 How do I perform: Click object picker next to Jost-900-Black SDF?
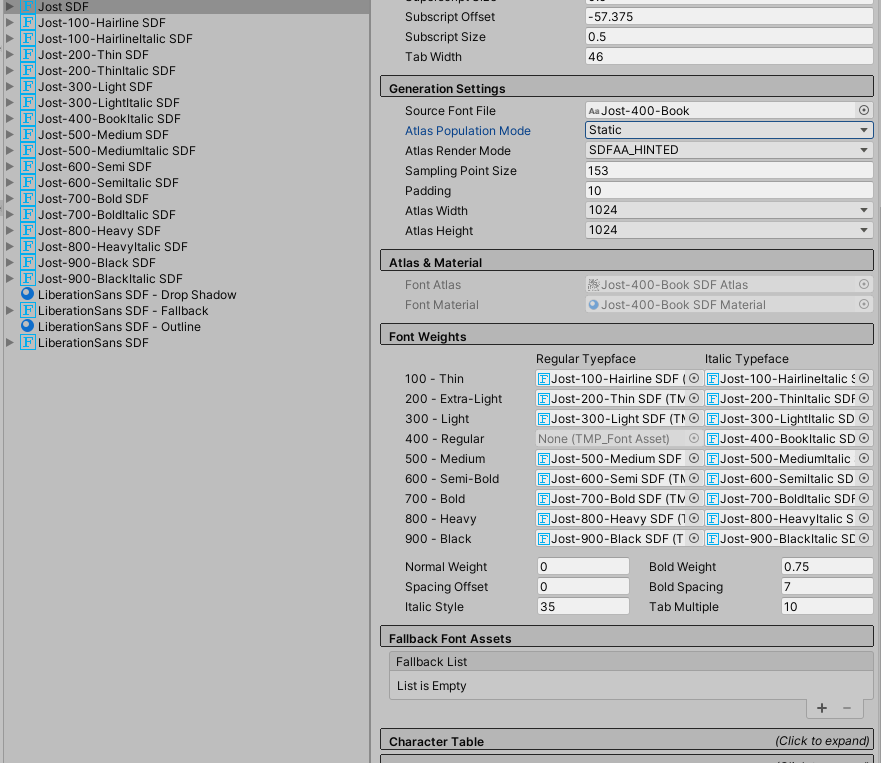[x=694, y=538]
